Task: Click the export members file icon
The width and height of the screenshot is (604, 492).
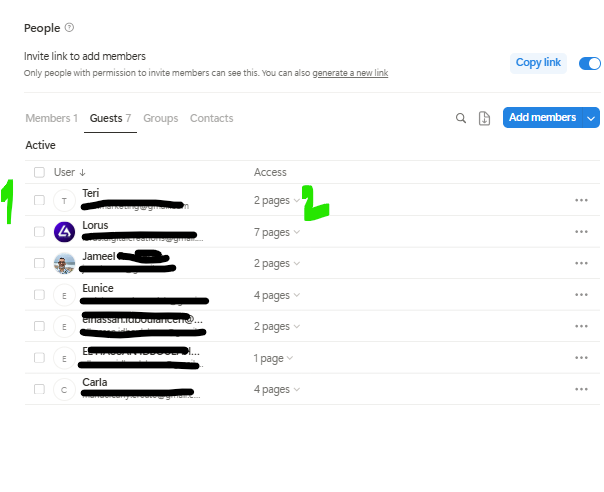Action: [484, 118]
